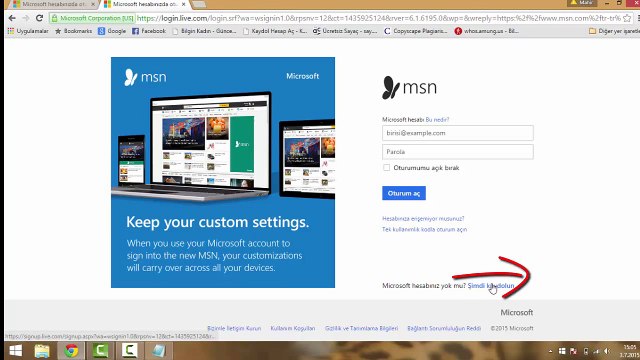
Task: Click the green padlock security icon
Action: click(55, 18)
